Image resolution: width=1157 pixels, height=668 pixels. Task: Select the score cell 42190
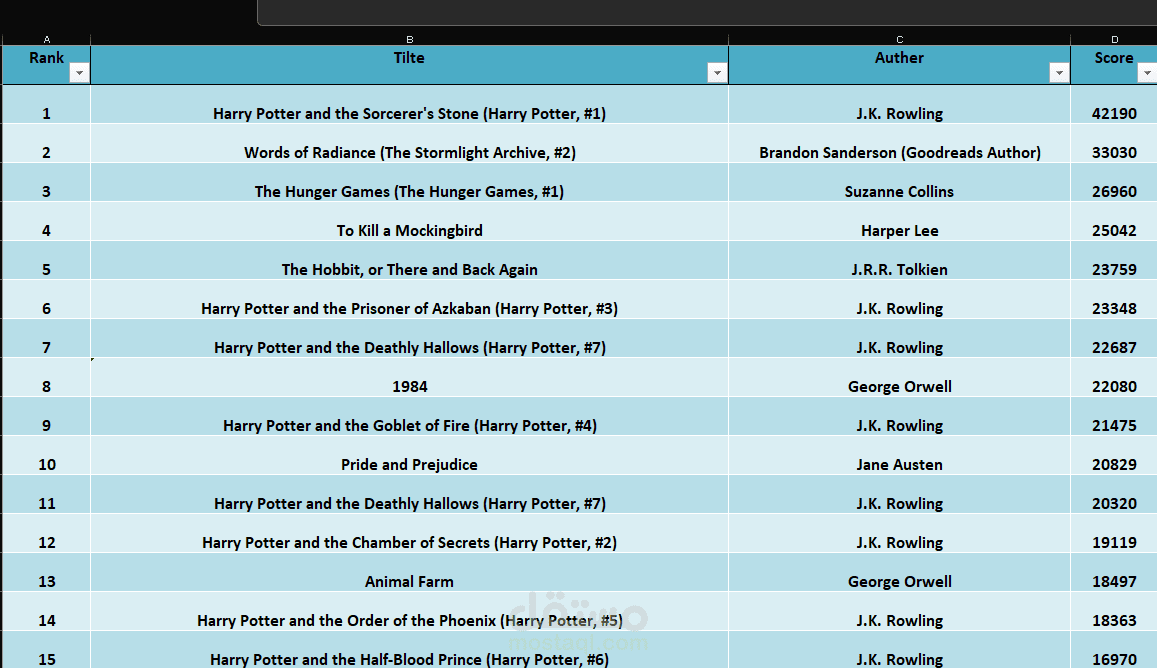[1114, 105]
